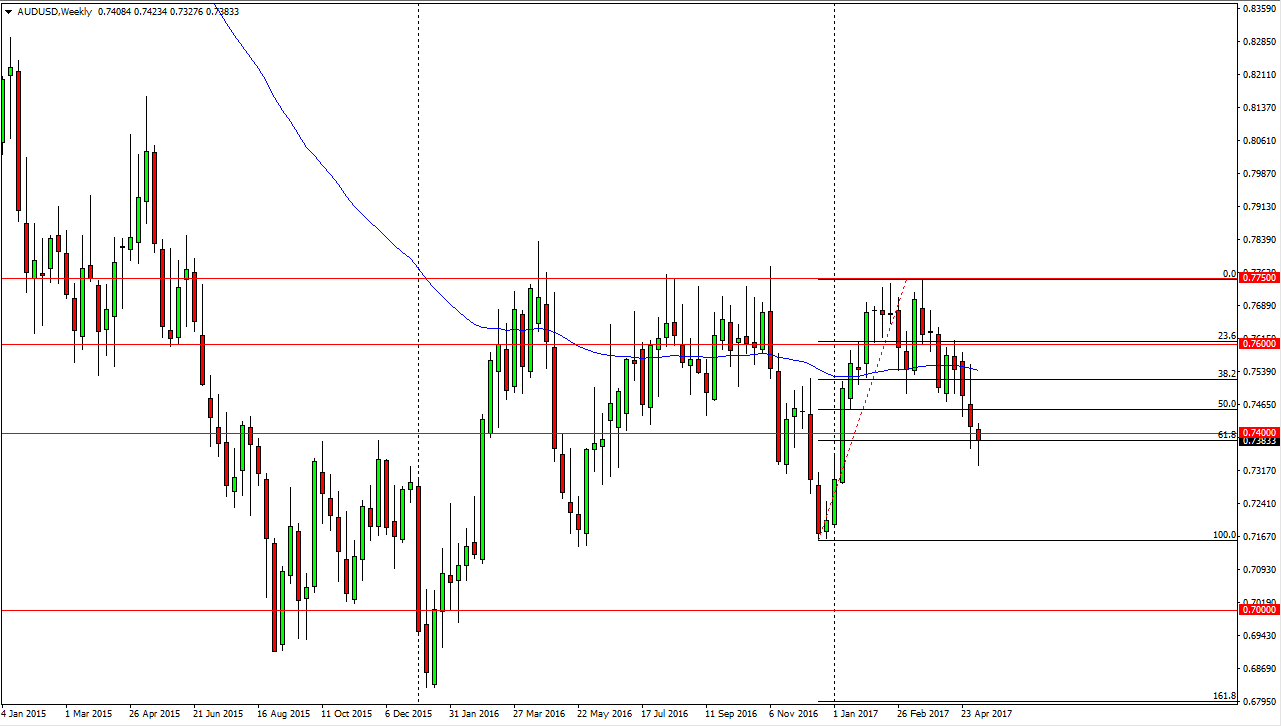1282x726 pixels.
Task: Click the 4 Jan 2015 date axis label
Action: [x=26, y=715]
